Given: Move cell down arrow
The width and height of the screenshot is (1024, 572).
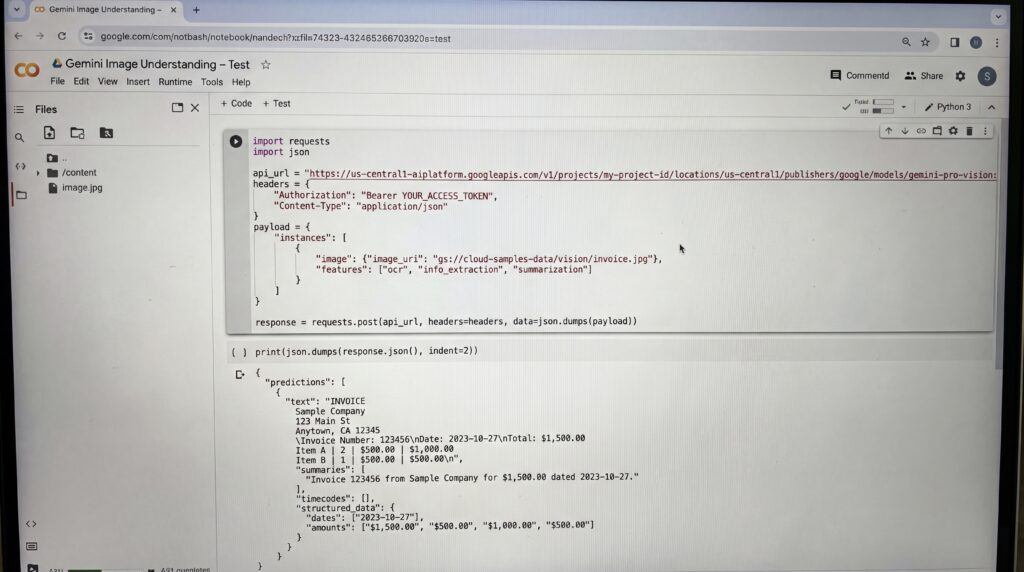Looking at the screenshot, I should pos(904,131).
